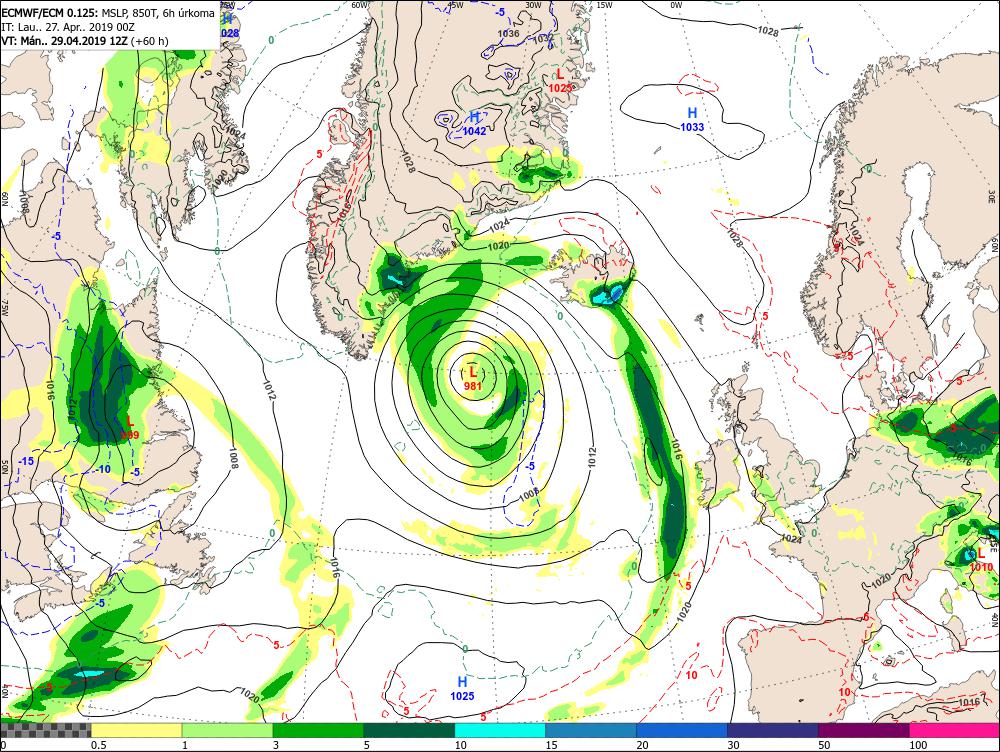Click the '1036' isobar label over northern Greenland
Viewport: 1000px width, 752px height.
[x=508, y=34]
